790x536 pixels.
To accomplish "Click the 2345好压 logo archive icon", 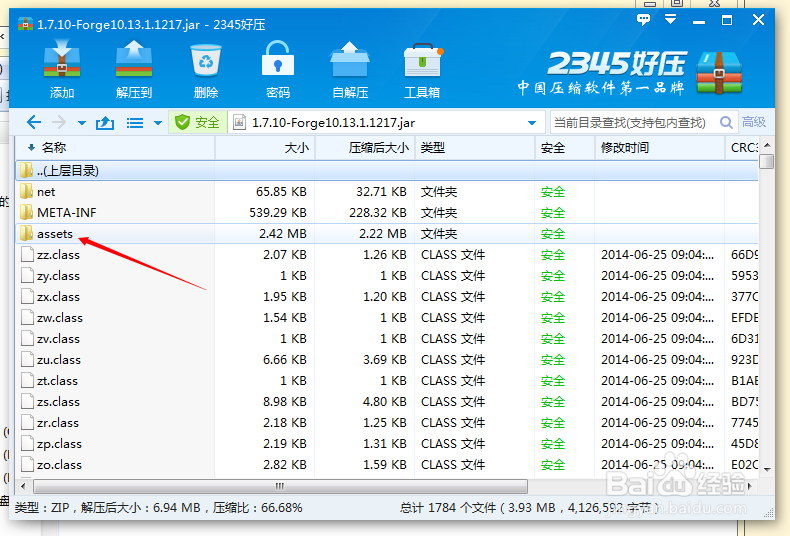I will tap(719, 73).
